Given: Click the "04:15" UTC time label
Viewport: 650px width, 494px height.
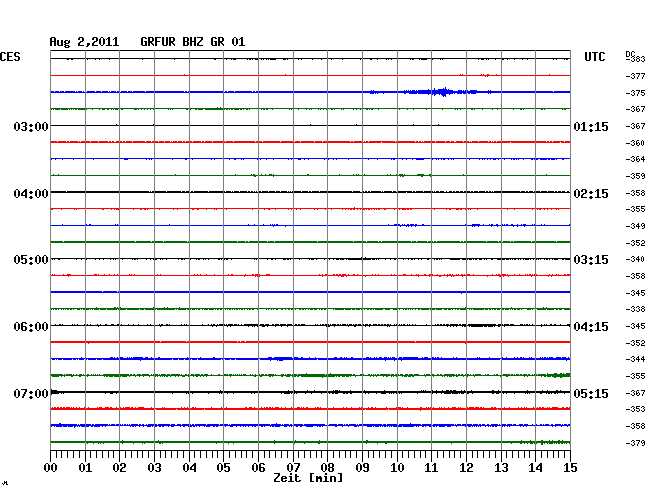Looking at the screenshot, I should pyautogui.click(x=591, y=327).
